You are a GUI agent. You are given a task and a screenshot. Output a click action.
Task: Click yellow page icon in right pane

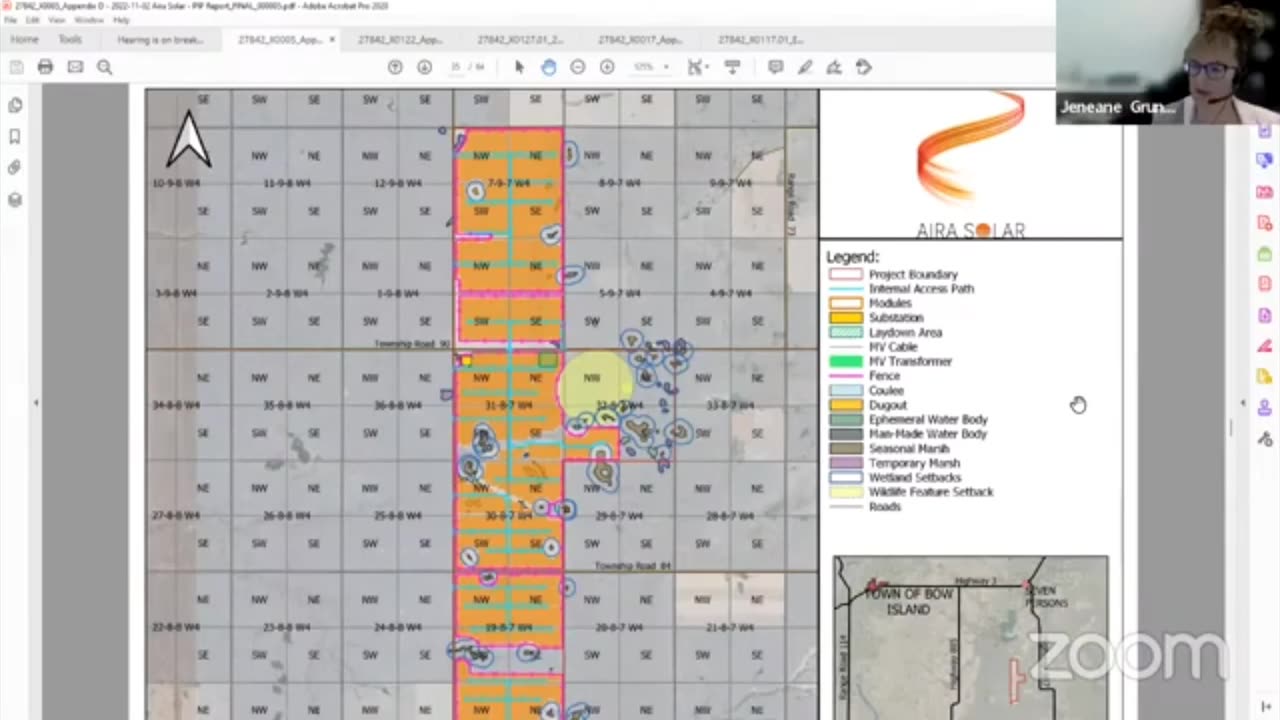[x=1265, y=377]
